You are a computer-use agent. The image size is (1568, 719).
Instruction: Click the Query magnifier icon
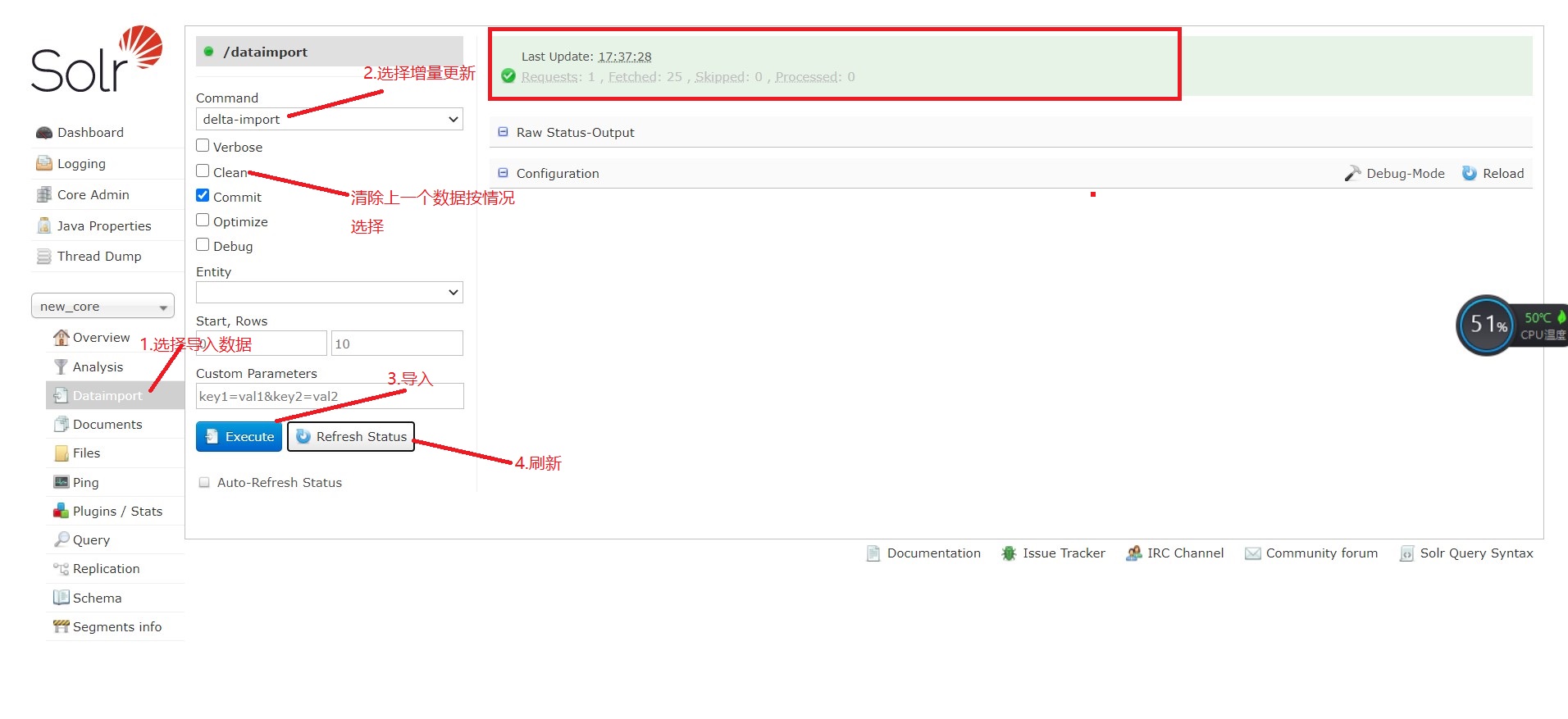(x=62, y=539)
